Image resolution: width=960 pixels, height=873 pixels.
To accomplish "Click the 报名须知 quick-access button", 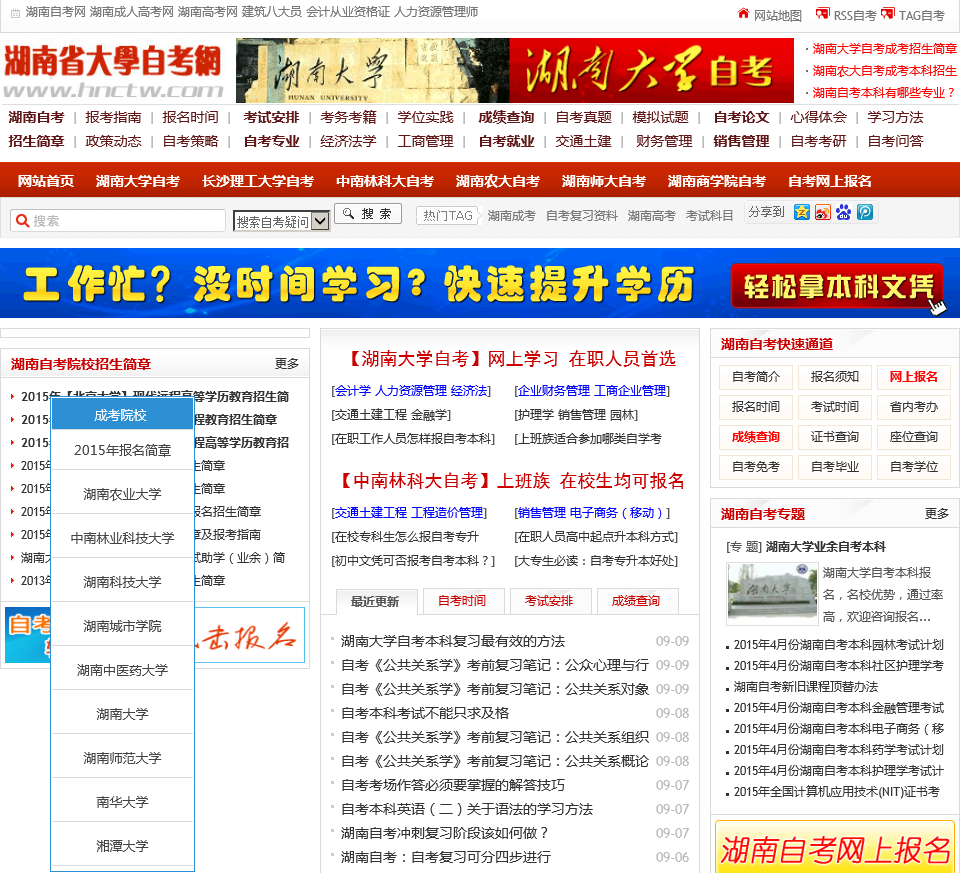I will 834,377.
